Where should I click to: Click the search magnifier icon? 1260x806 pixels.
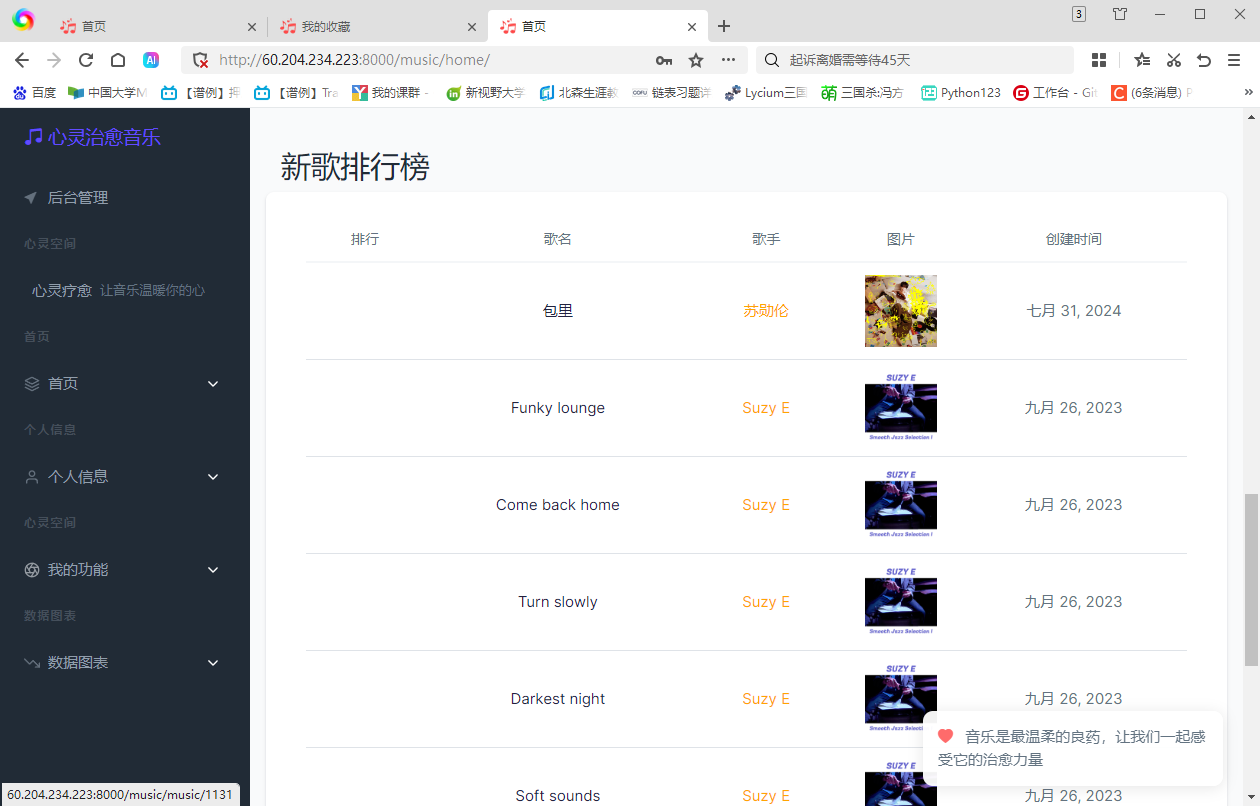[772, 60]
